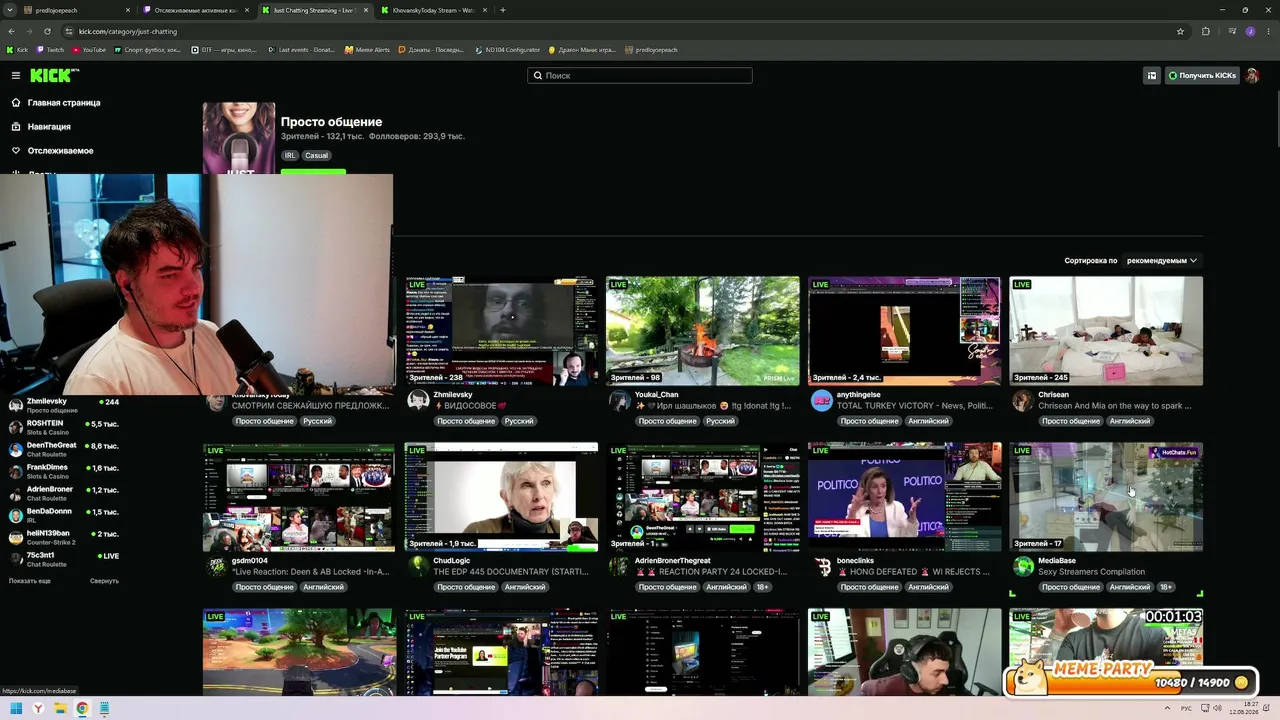Open FrankDimes channel in sidebar

pos(64,471)
